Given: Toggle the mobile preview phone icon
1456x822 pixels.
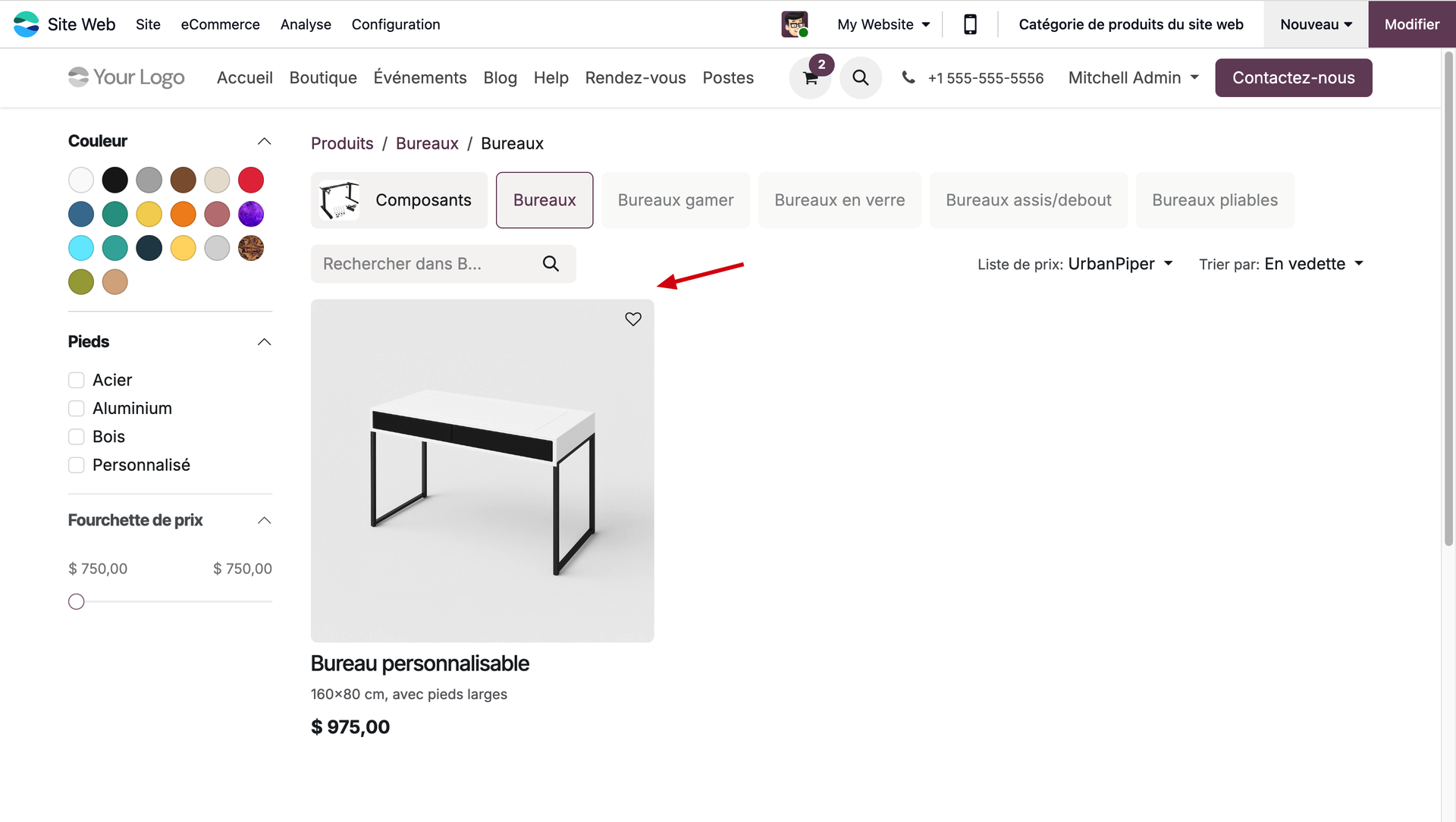Looking at the screenshot, I should pyautogui.click(x=970, y=24).
